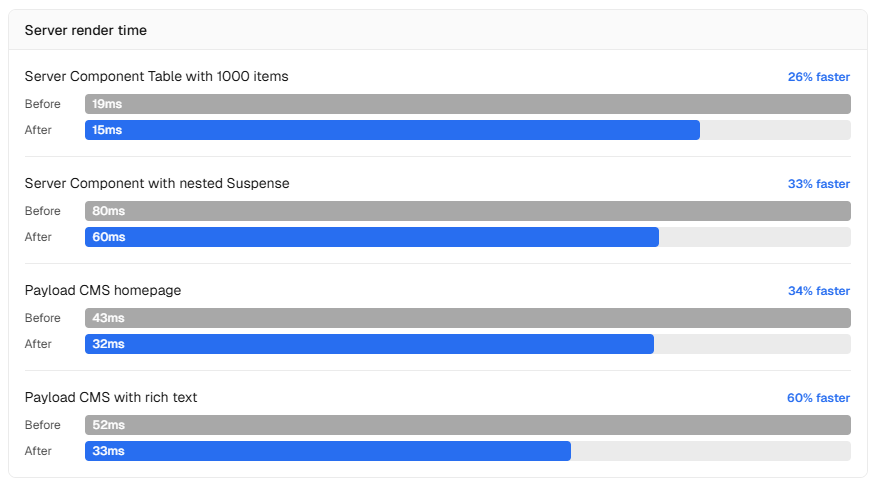Click the "60% faster" label

[818, 398]
